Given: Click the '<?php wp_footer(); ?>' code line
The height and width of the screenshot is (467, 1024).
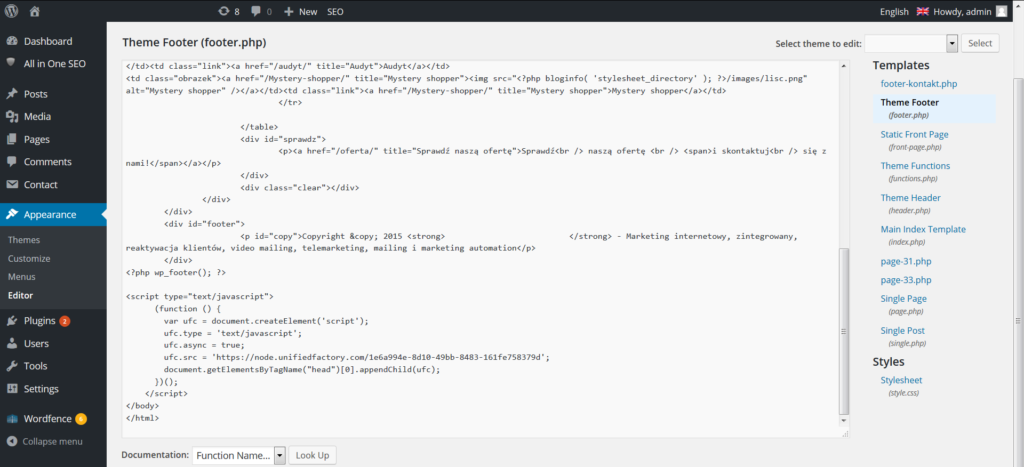Looking at the screenshot, I should click(x=176, y=272).
